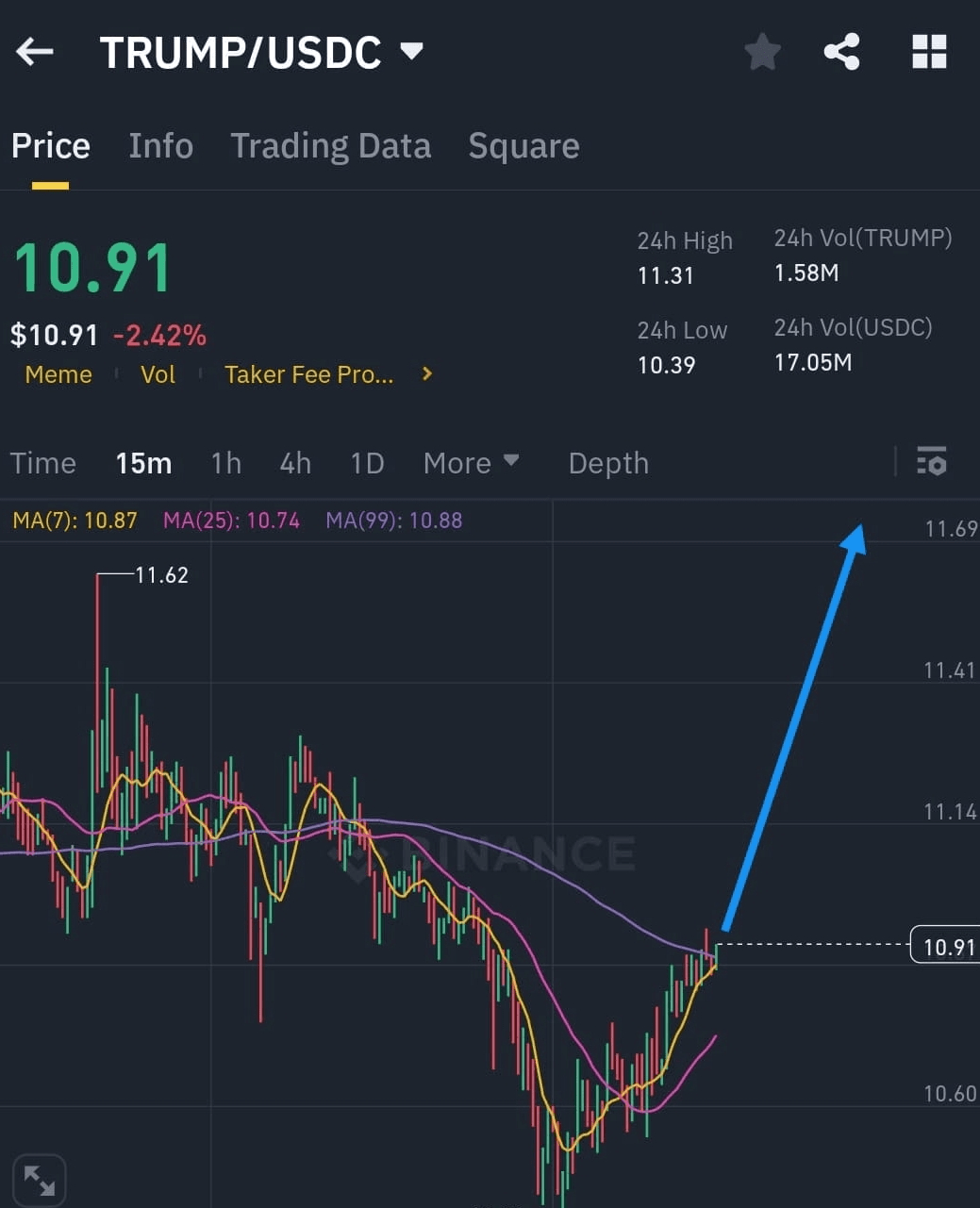Image resolution: width=980 pixels, height=1208 pixels.
Task: Switch to the Trading Data tab
Action: coord(330,146)
